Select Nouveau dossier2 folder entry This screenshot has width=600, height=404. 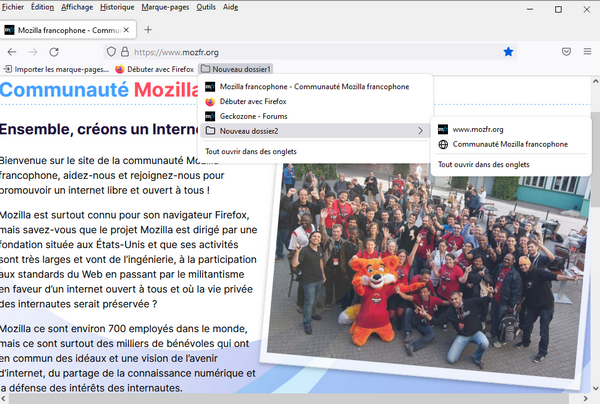click(314, 131)
